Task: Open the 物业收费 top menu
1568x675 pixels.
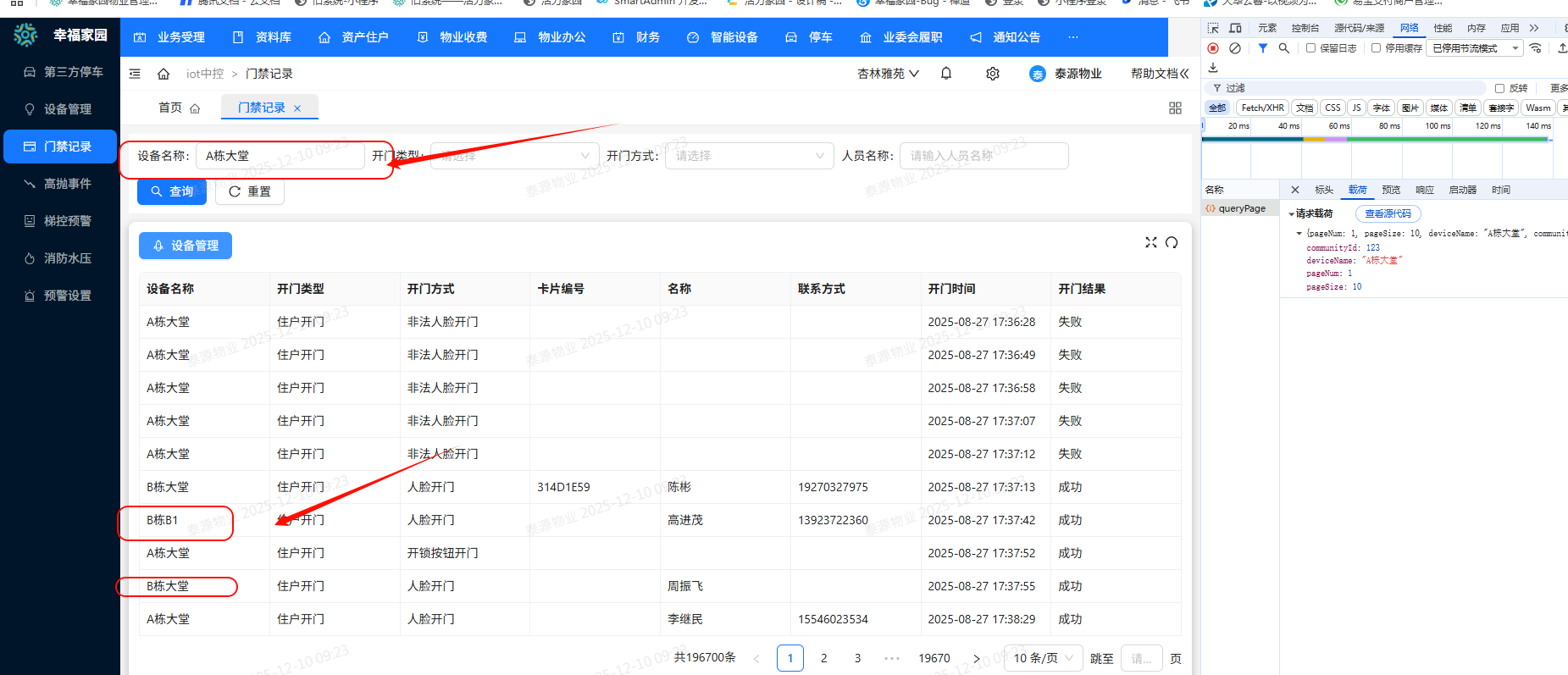Action: click(452, 37)
